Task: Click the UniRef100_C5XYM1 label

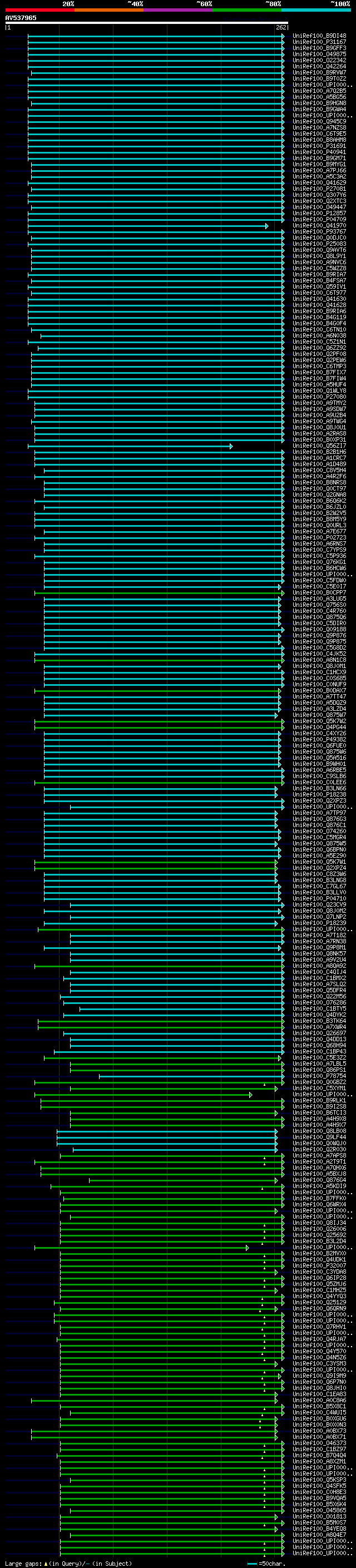Action: pos(319,1089)
